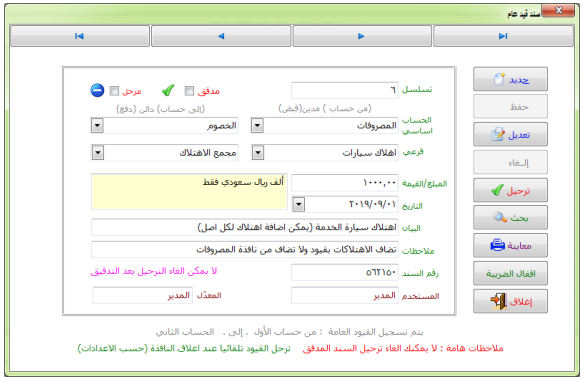Click the pink text لا يمكن الغاء الترحيل بعد التدقيق
Image resolution: width=584 pixels, height=378 pixels.
click(x=154, y=271)
